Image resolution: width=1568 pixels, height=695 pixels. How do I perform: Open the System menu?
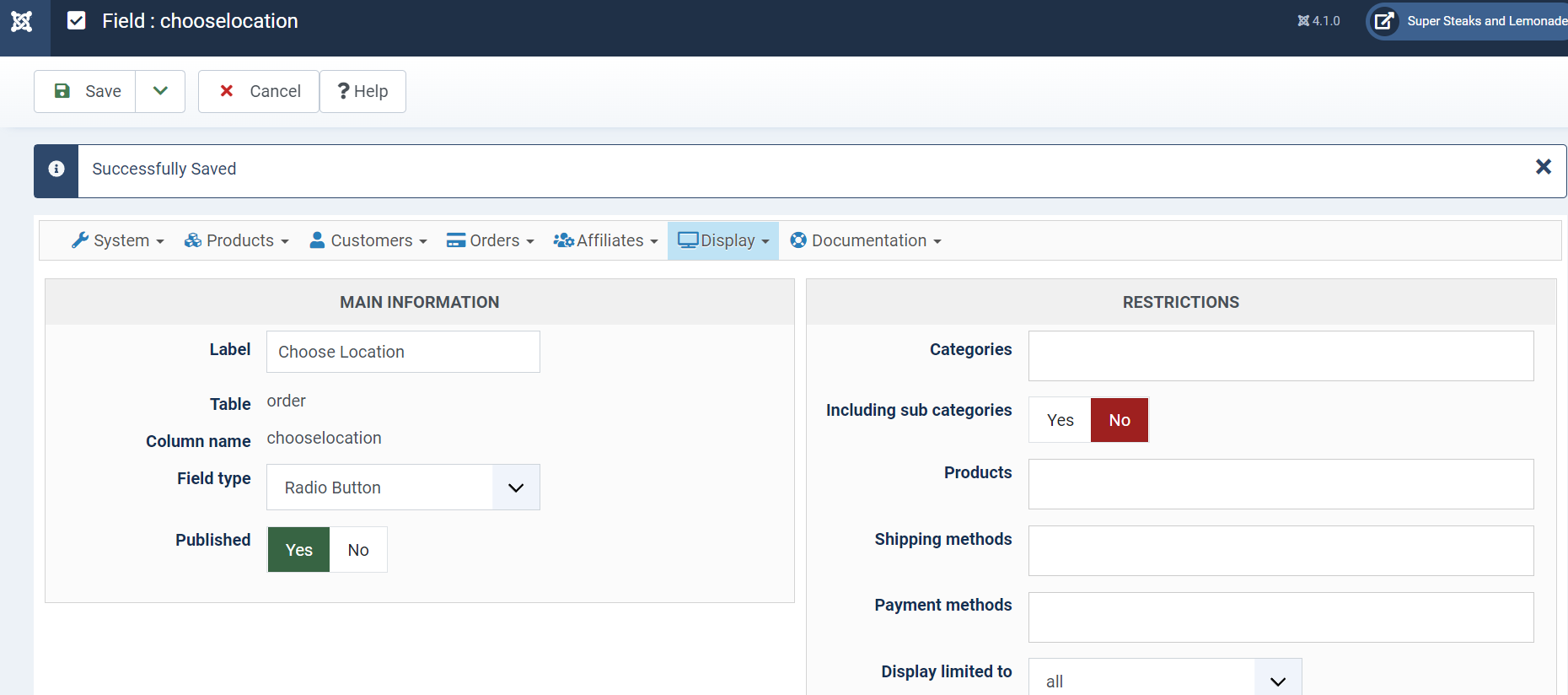118,240
